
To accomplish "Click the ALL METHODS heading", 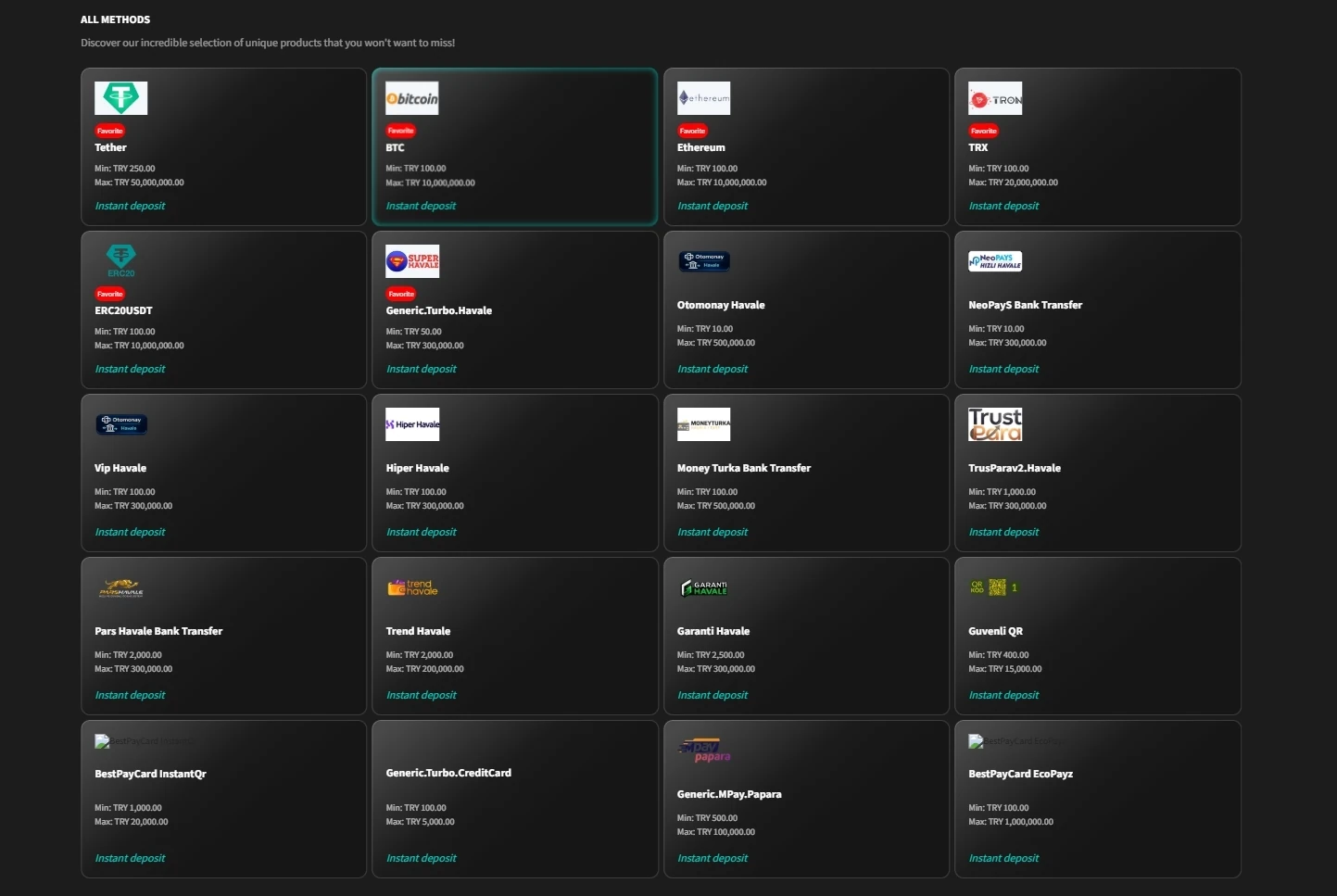I will click(115, 19).
